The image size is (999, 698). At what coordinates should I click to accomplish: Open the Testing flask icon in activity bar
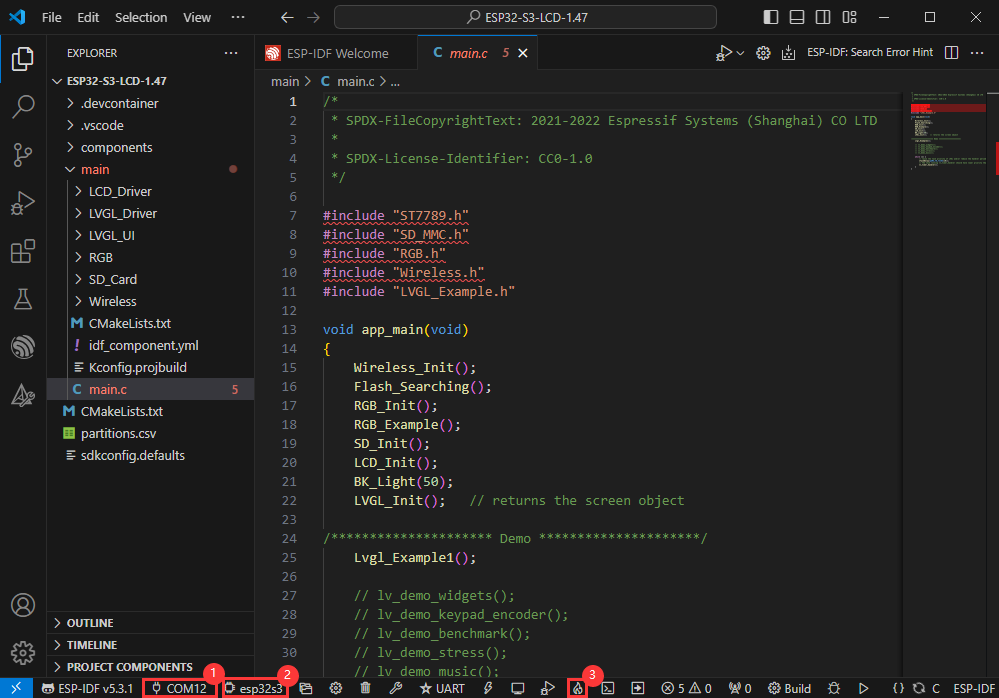pos(22,299)
